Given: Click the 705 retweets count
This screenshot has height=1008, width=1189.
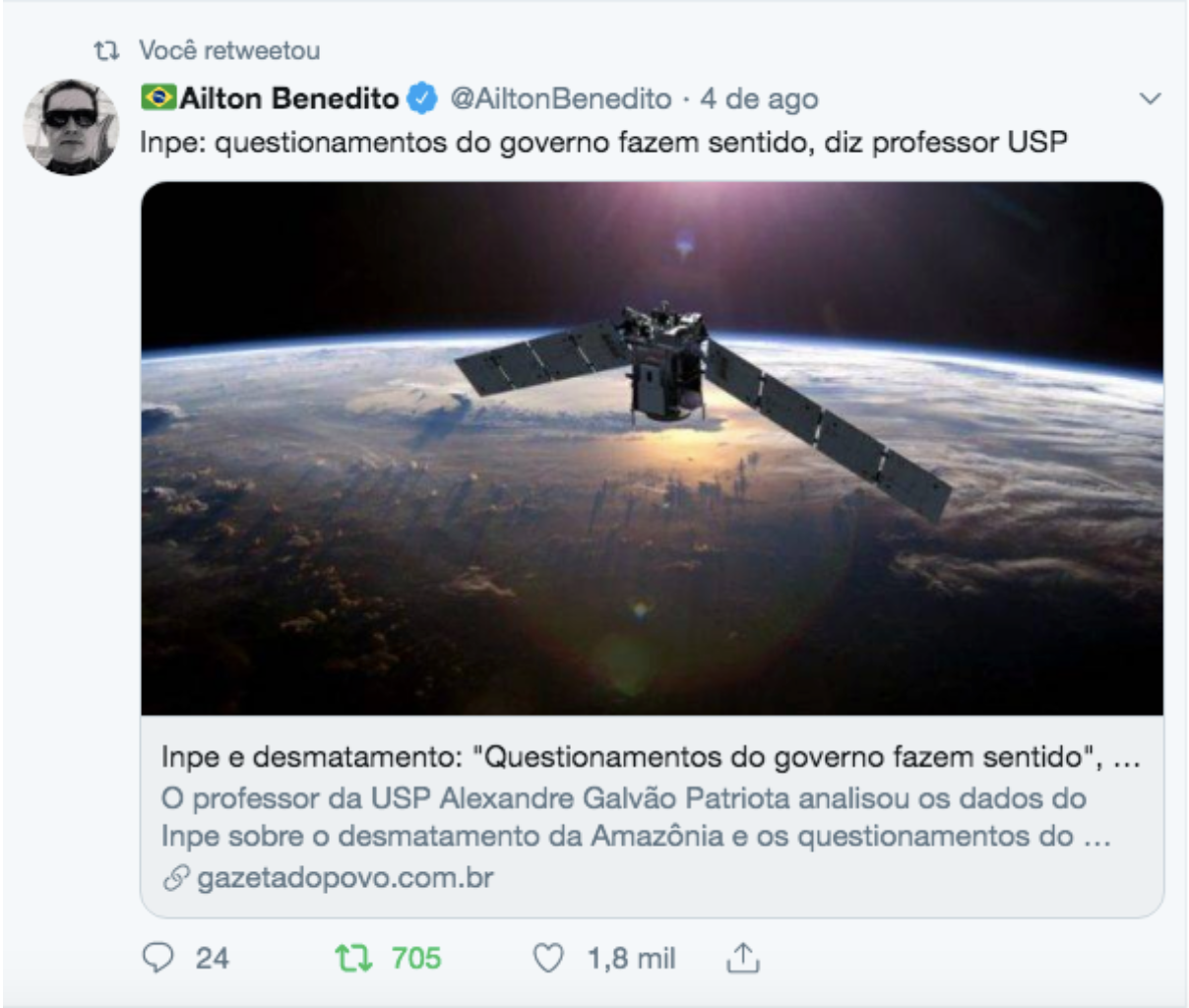Looking at the screenshot, I should pyautogui.click(x=415, y=958).
